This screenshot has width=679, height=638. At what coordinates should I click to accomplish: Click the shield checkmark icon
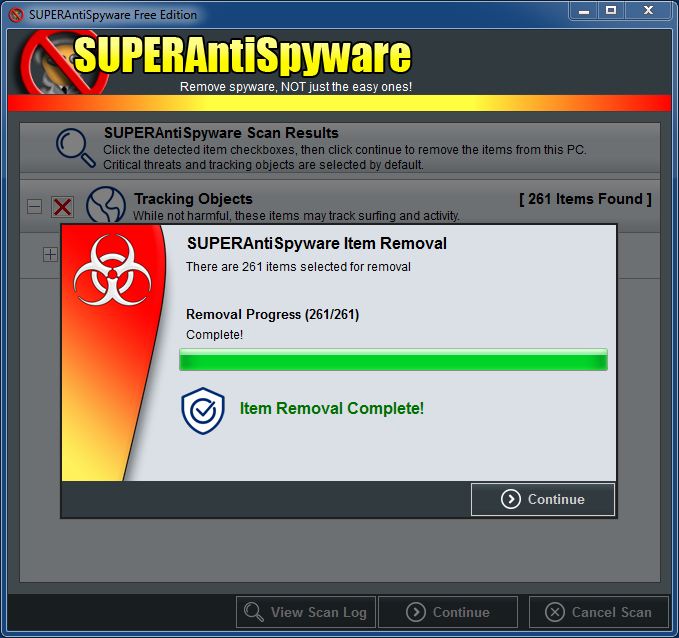pyautogui.click(x=203, y=411)
